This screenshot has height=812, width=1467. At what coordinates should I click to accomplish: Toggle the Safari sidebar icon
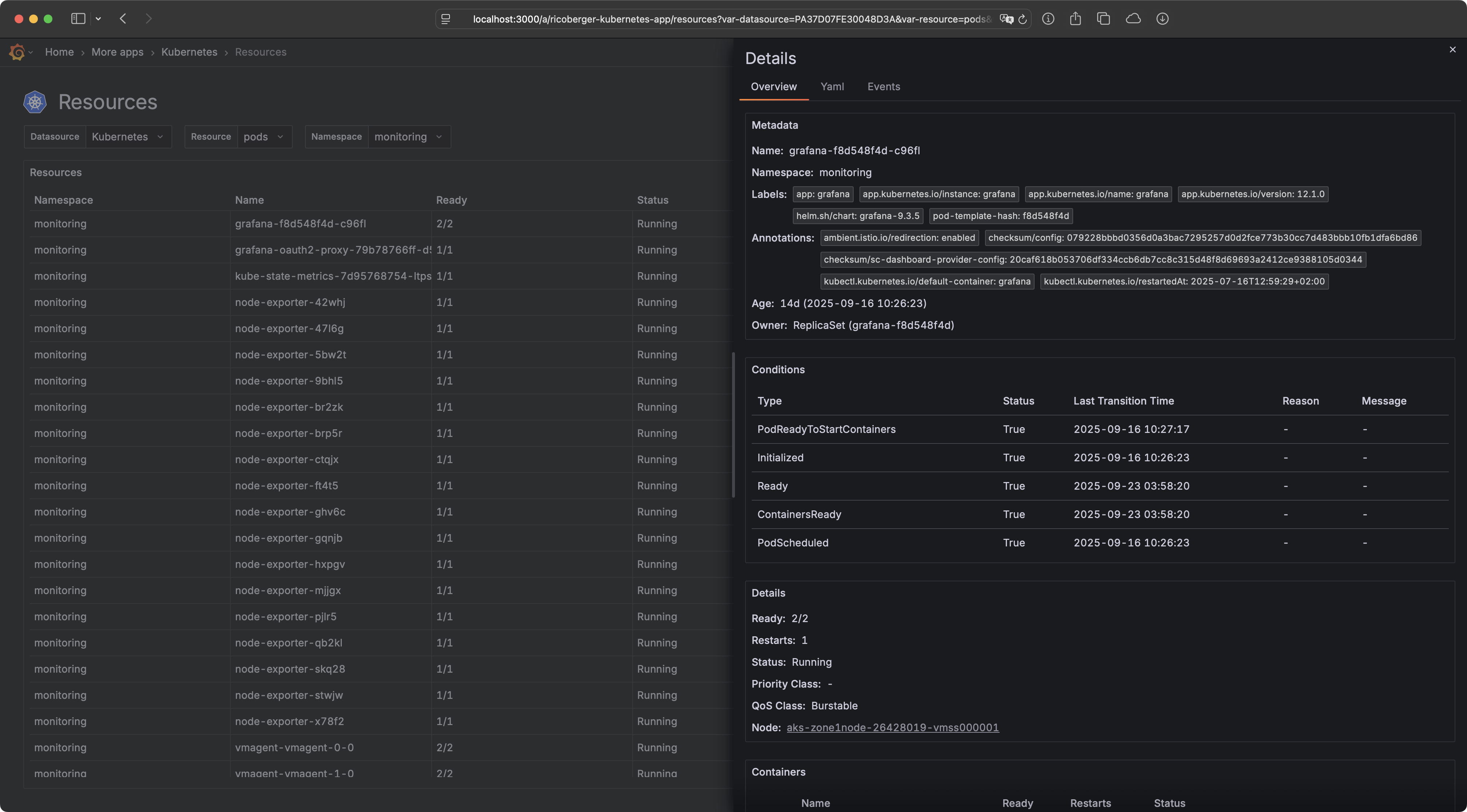[78, 19]
